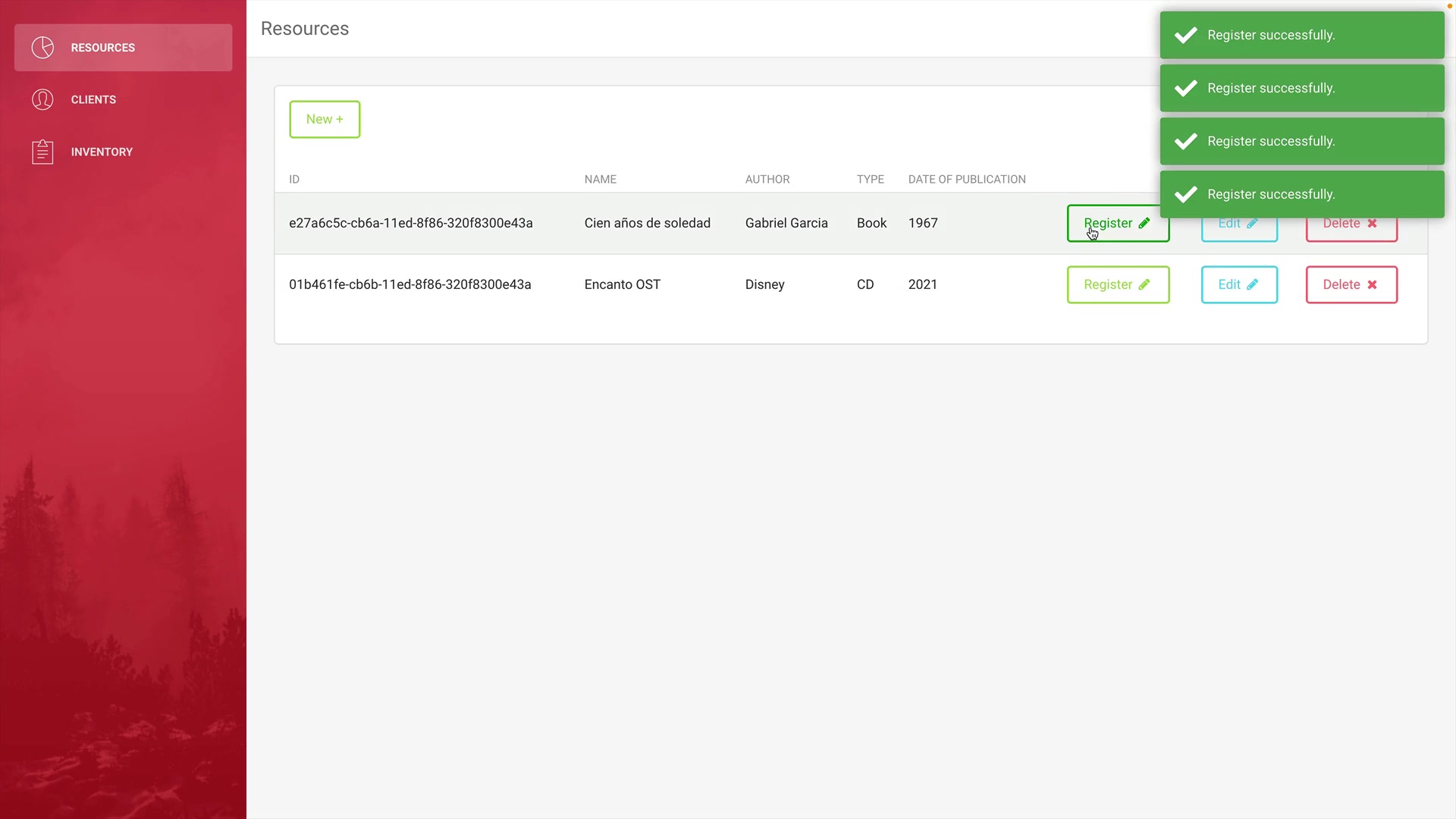
Task: Open the Inventory menu item
Action: click(102, 152)
